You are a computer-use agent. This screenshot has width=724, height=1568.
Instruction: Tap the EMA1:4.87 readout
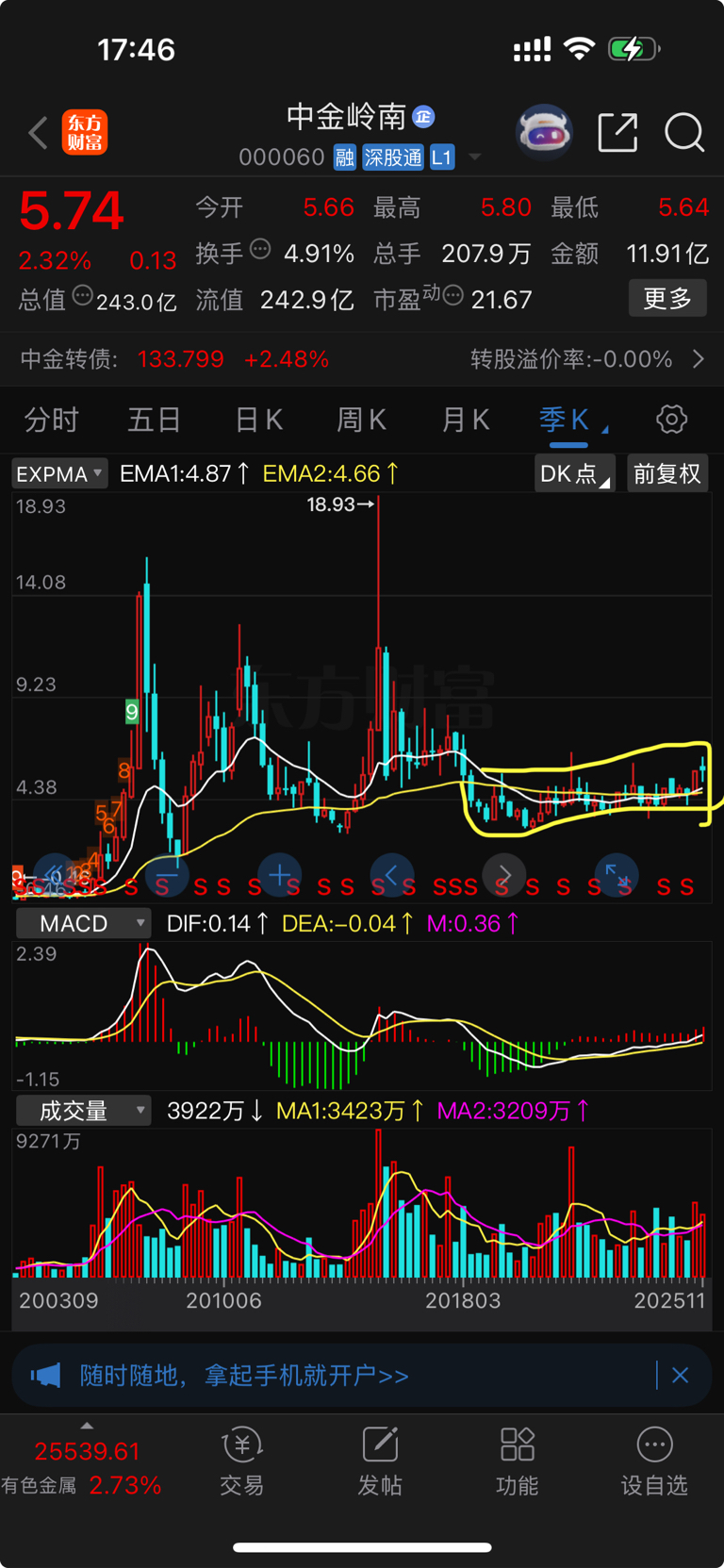185,473
